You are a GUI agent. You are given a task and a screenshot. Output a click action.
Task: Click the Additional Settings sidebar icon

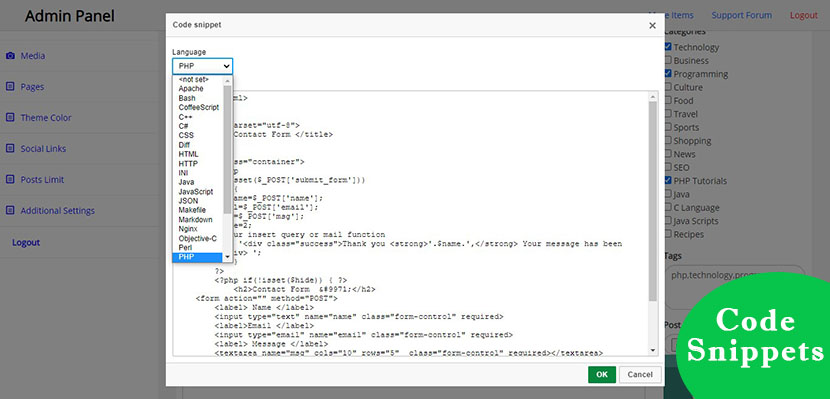pyautogui.click(x=10, y=211)
